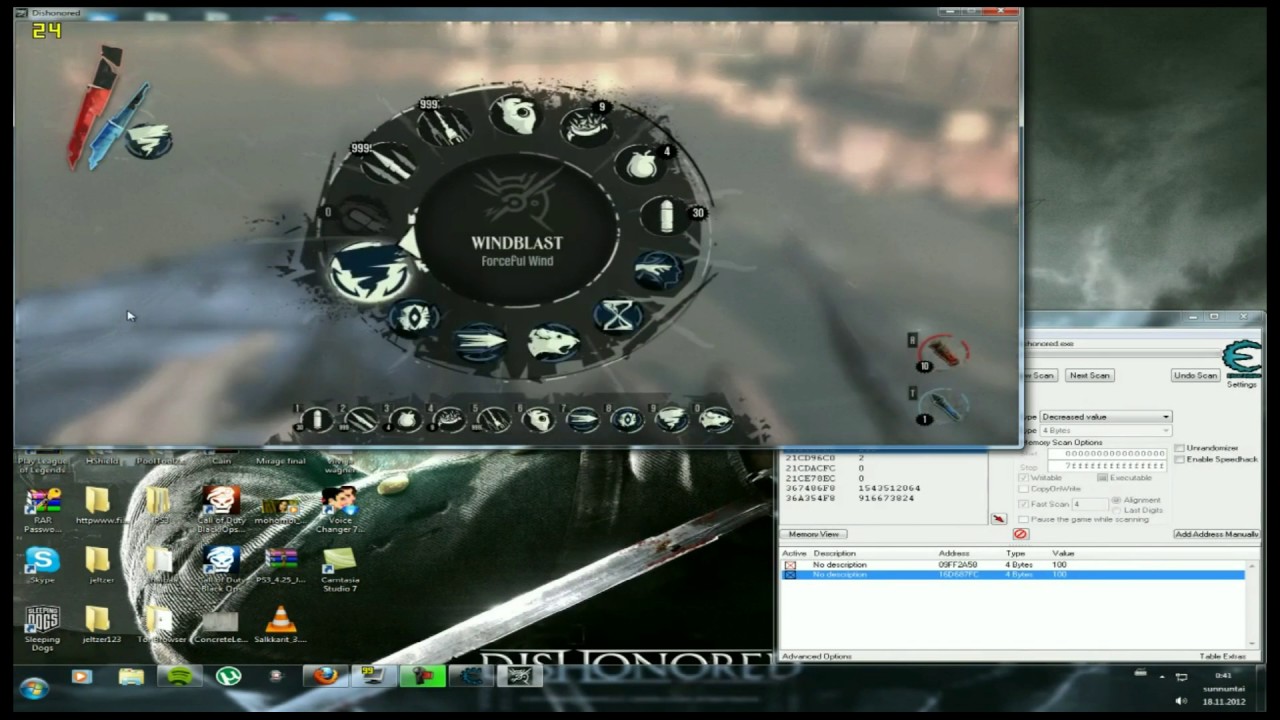
Task: Select the Alignment radio button
Action: tap(1116, 500)
